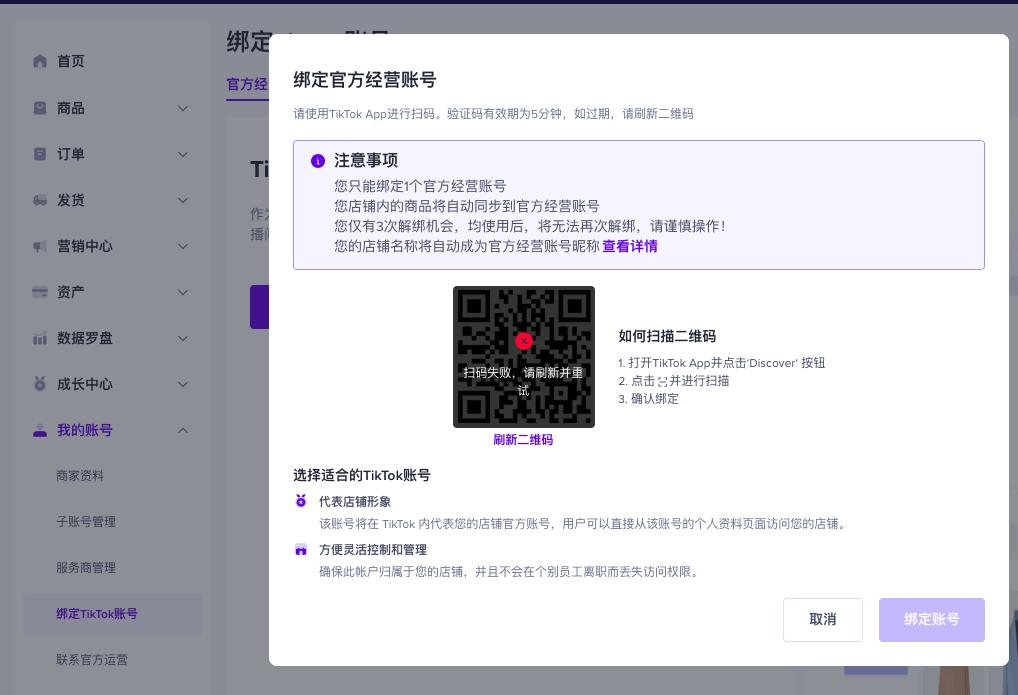Click text 您只能绑定1个官方经营账号
This screenshot has height=695, width=1018.
point(420,186)
